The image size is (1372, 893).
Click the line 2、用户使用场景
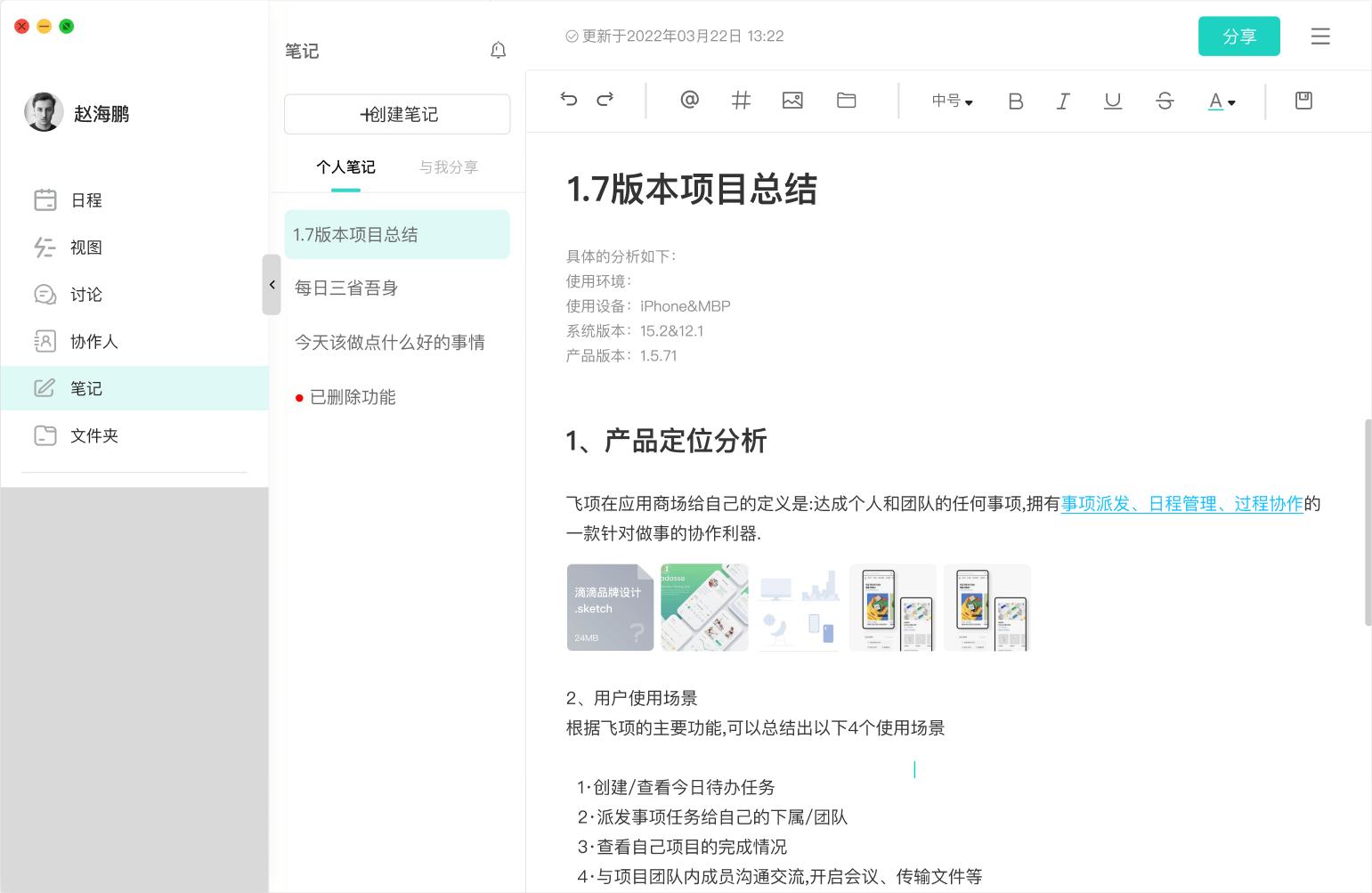pos(632,698)
